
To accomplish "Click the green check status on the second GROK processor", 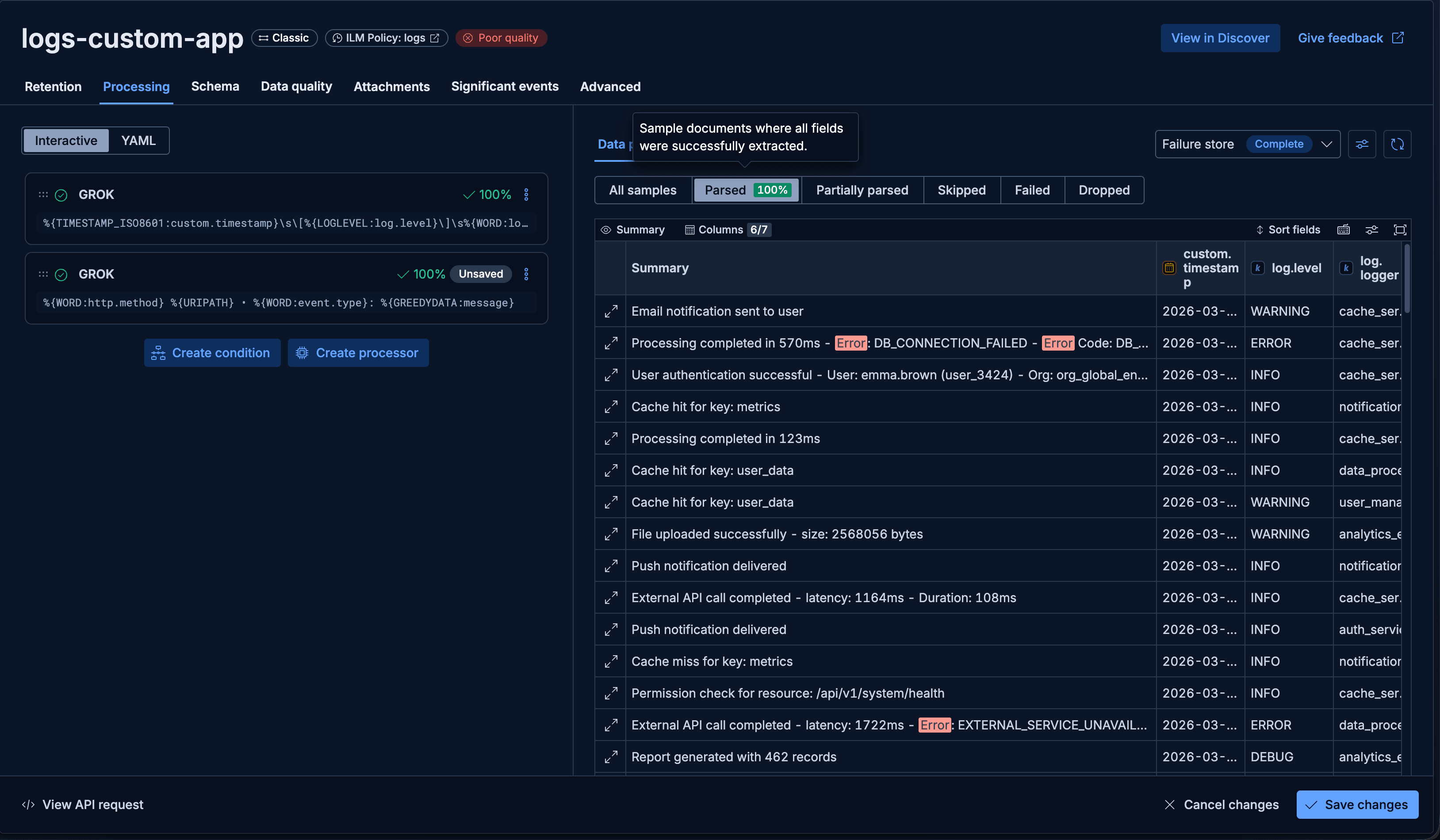I will [x=61, y=274].
